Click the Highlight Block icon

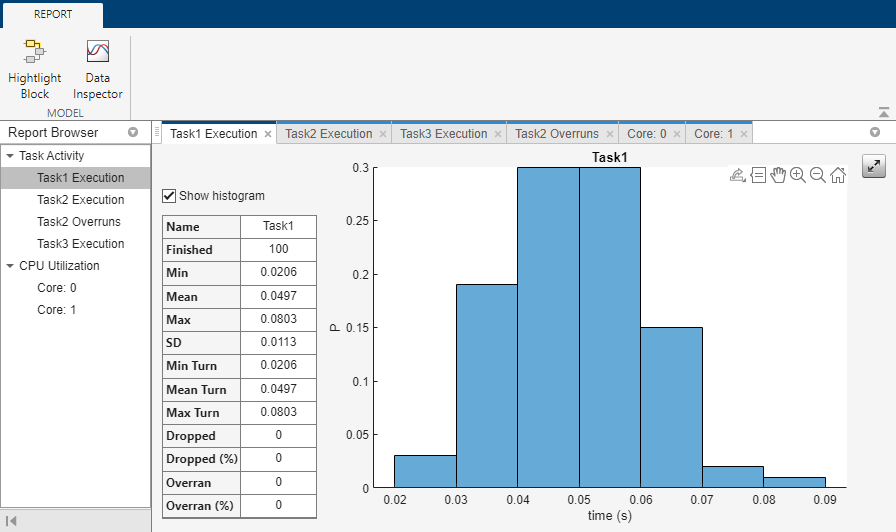[35, 51]
